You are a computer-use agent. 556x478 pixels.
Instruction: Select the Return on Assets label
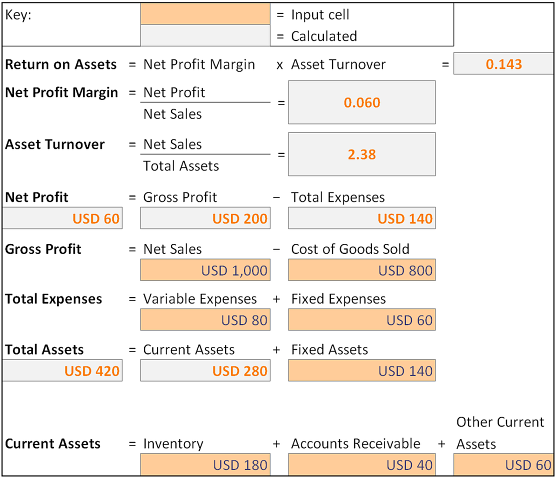pos(61,64)
